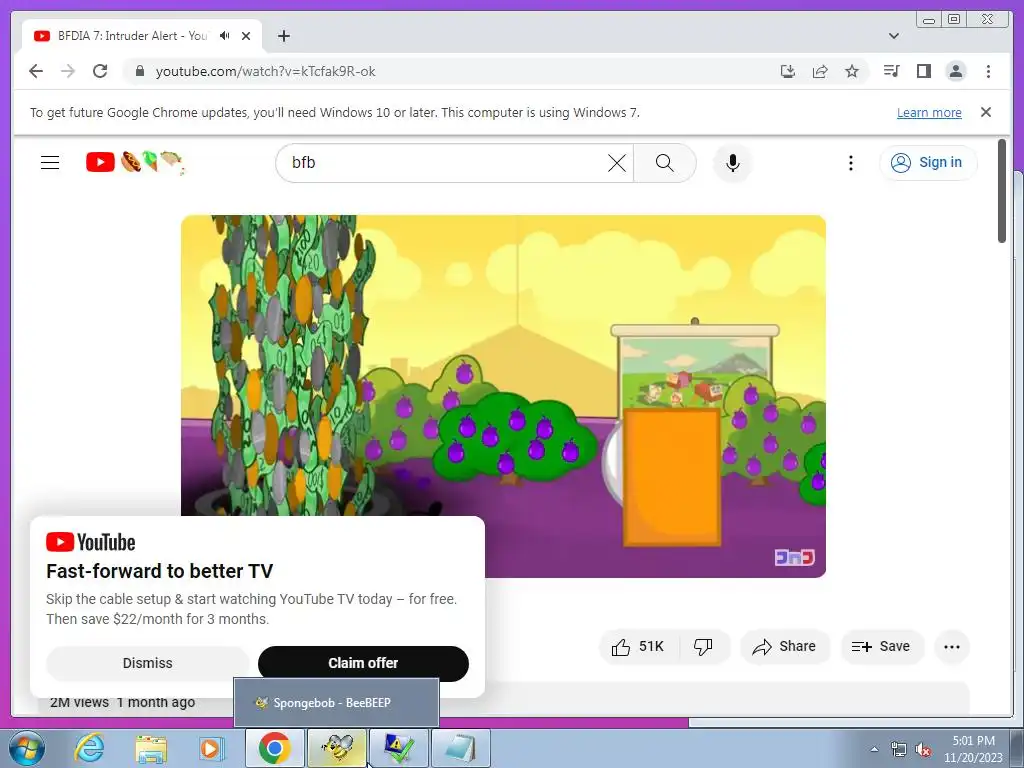Screen dimensions: 1024x768
Task: Open the tab search chevron
Action: (x=893, y=36)
